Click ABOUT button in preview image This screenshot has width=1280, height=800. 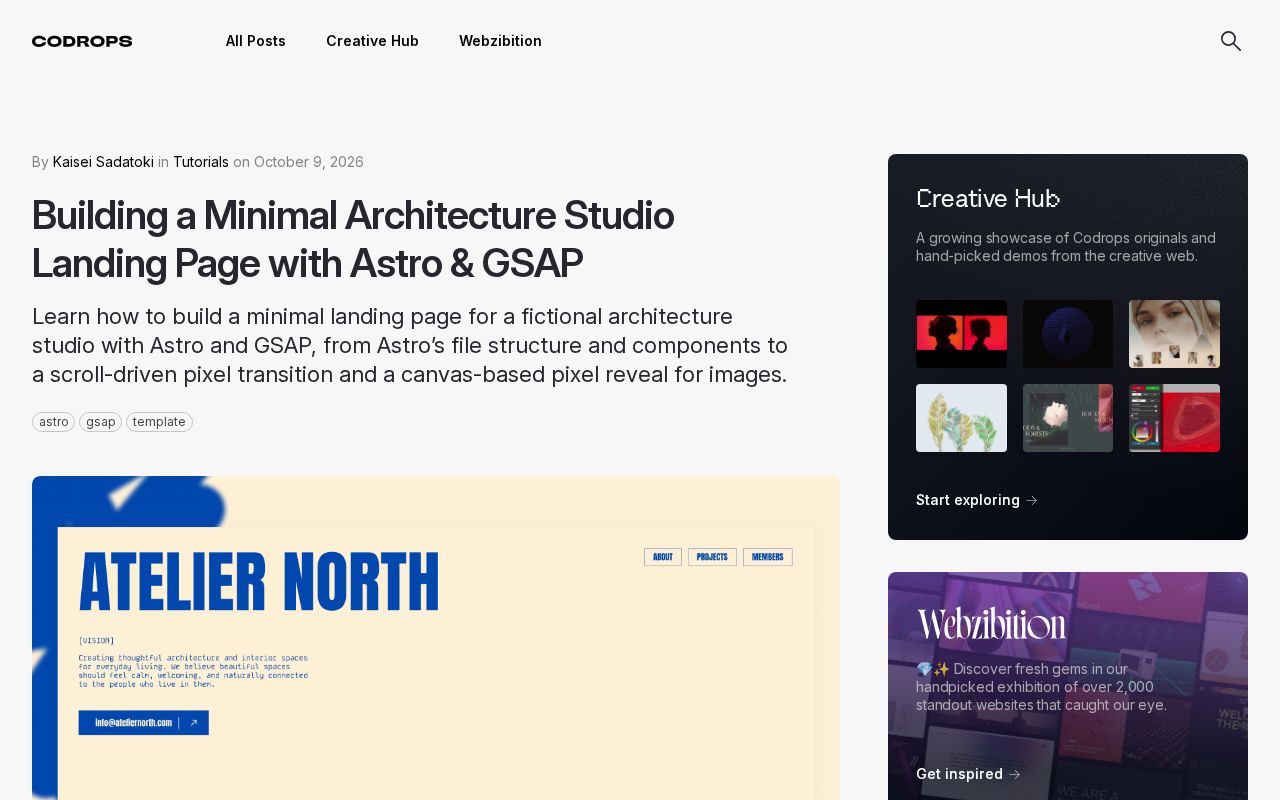[663, 557]
